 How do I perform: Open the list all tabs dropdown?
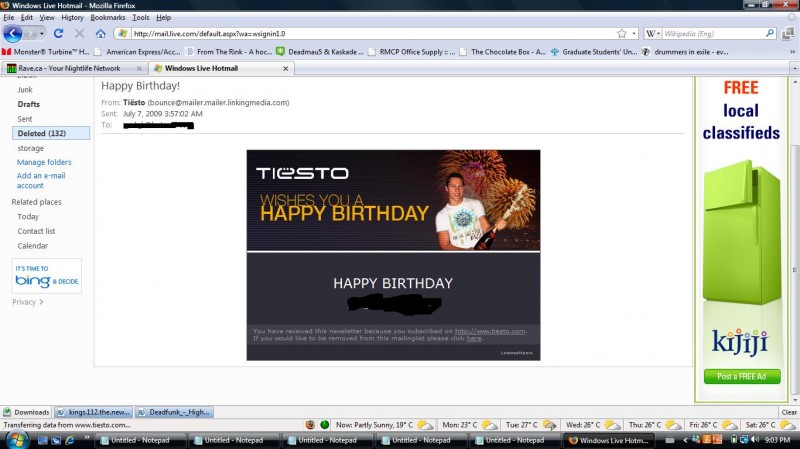click(x=794, y=68)
